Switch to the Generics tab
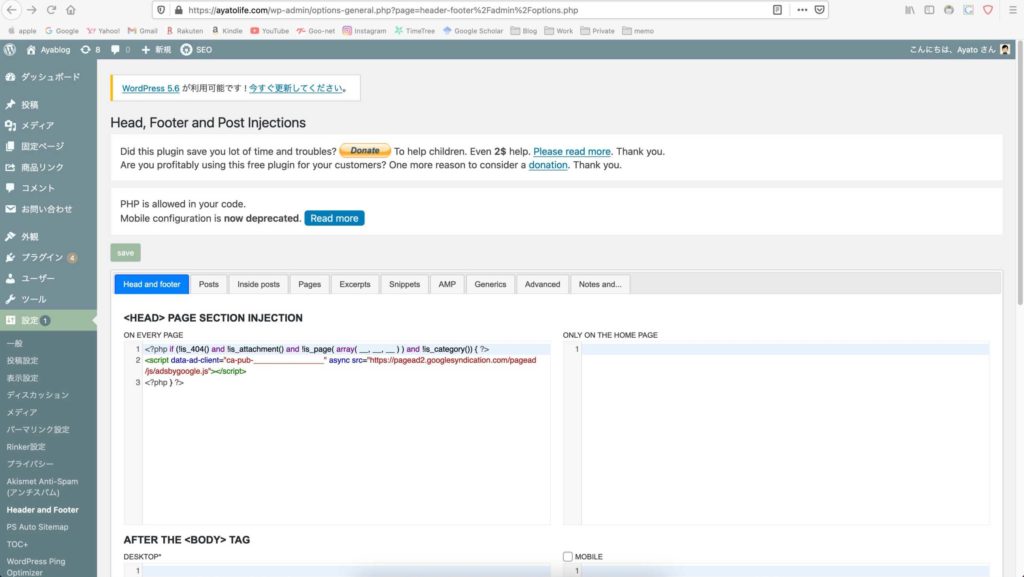1024x577 pixels. pos(490,284)
